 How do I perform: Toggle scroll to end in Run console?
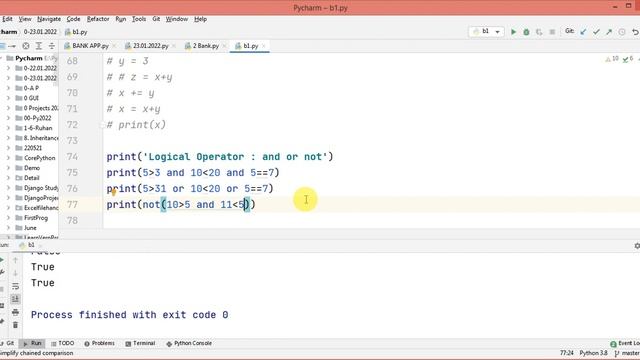click(x=16, y=299)
